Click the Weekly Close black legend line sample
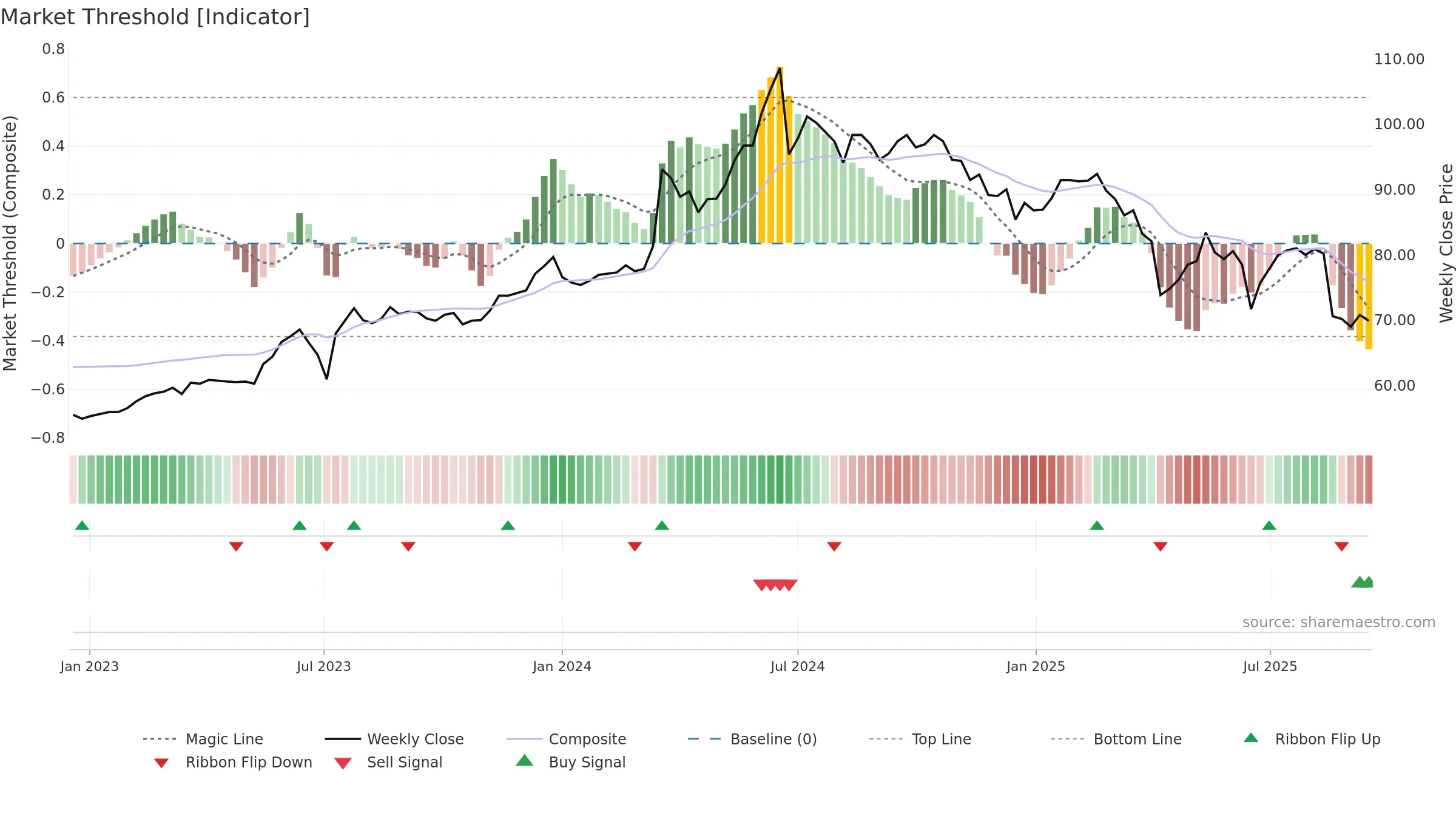 [343, 739]
